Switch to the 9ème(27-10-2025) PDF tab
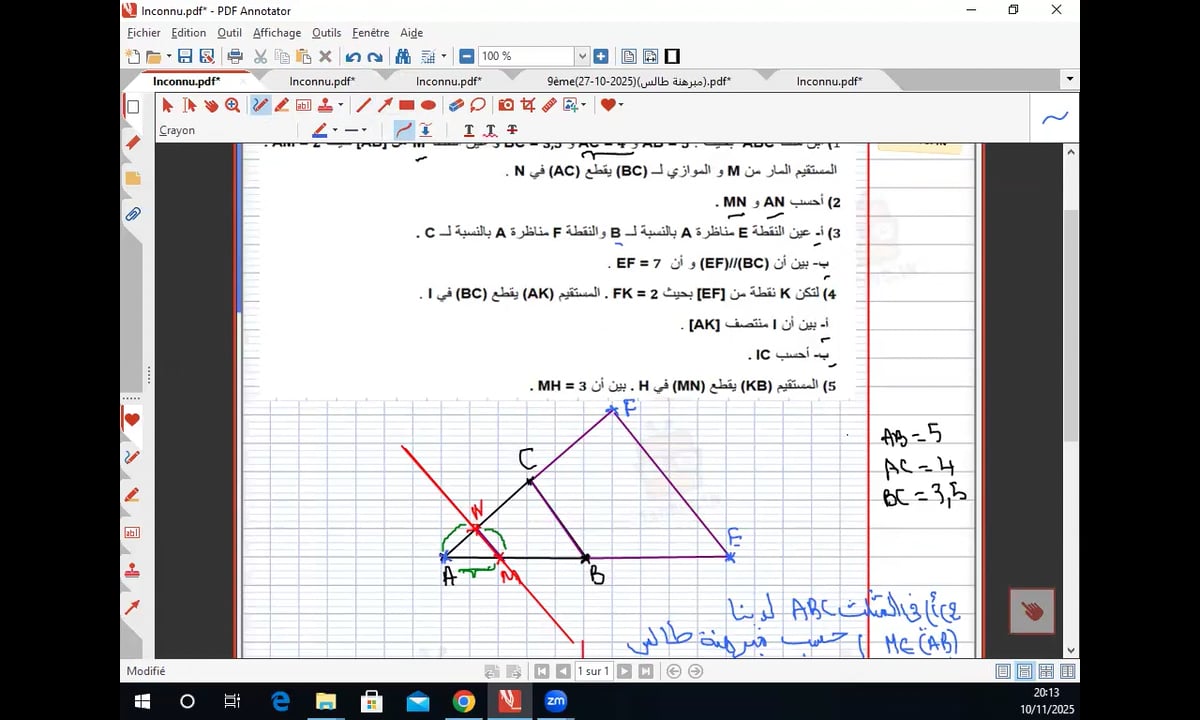The height and width of the screenshot is (720, 1200). click(638, 82)
